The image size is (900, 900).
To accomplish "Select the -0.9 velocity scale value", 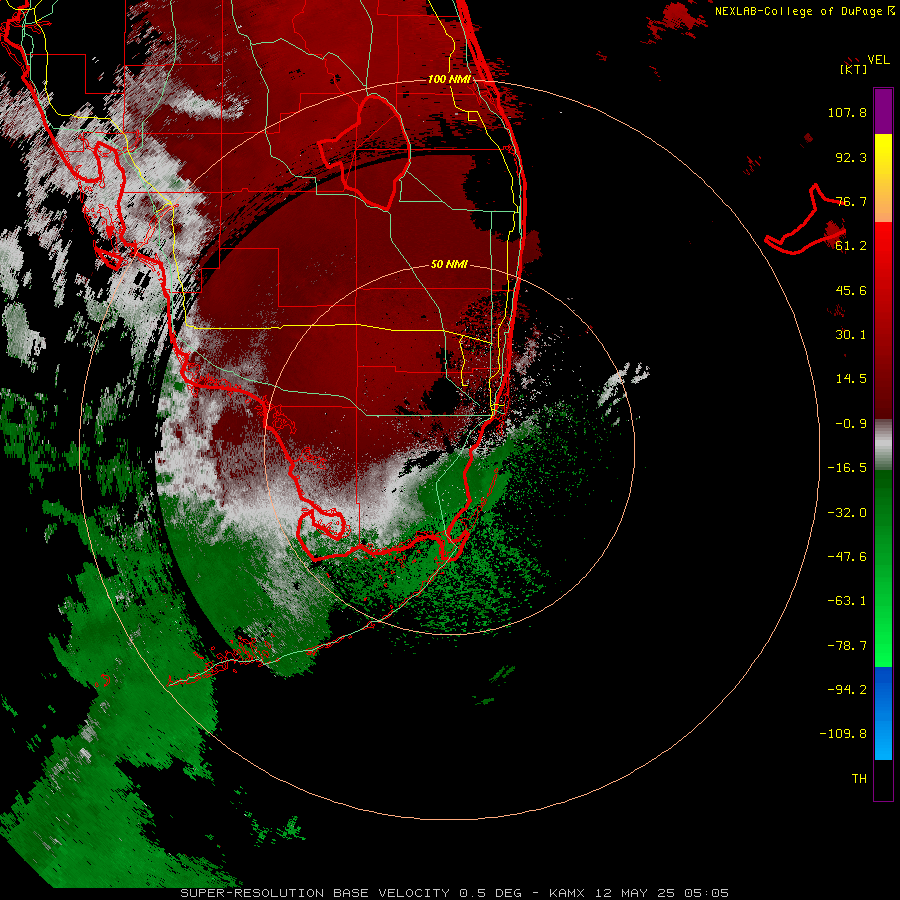I will tap(851, 424).
